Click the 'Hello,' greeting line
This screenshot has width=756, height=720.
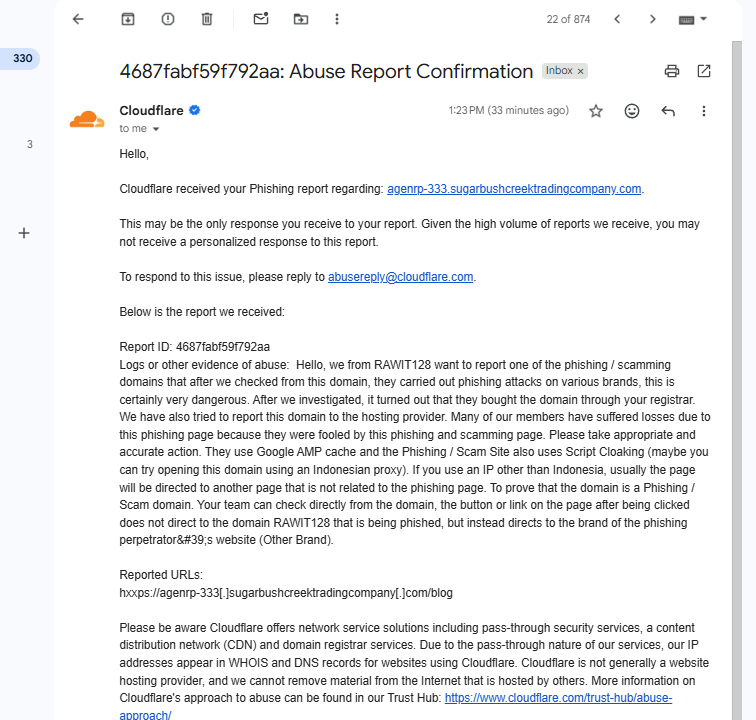tap(134, 154)
